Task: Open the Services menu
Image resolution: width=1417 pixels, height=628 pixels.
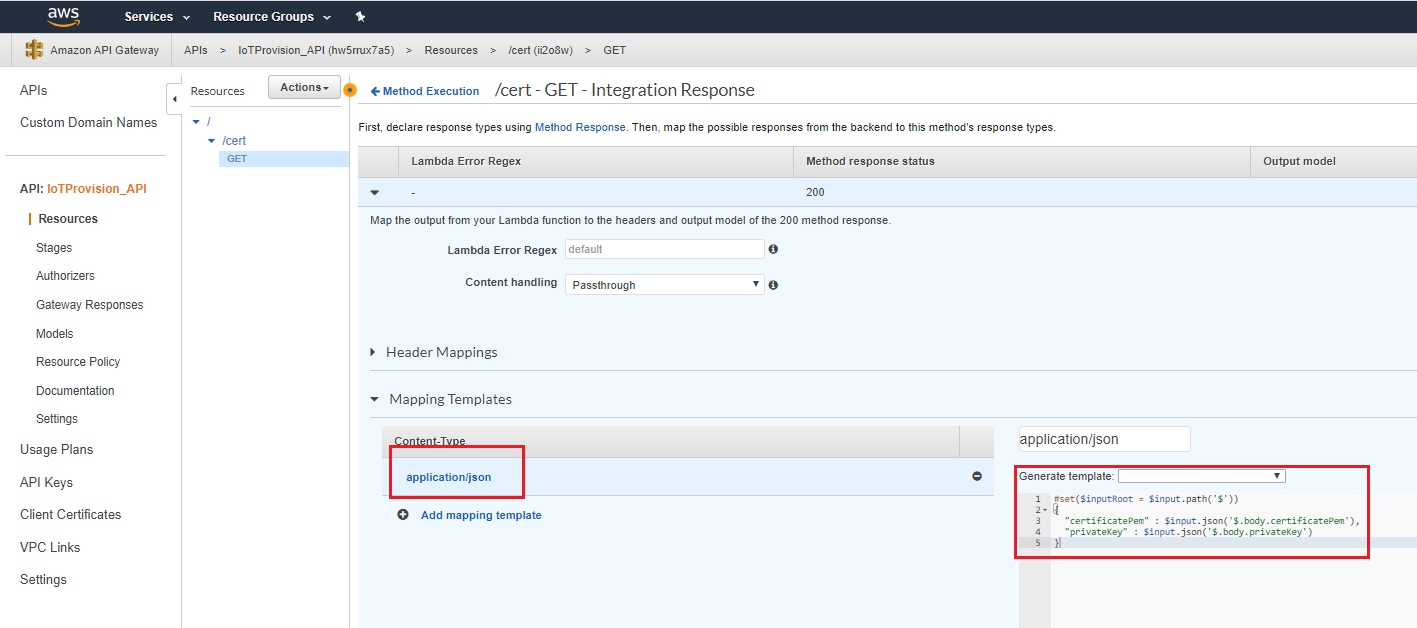Action: pos(157,17)
